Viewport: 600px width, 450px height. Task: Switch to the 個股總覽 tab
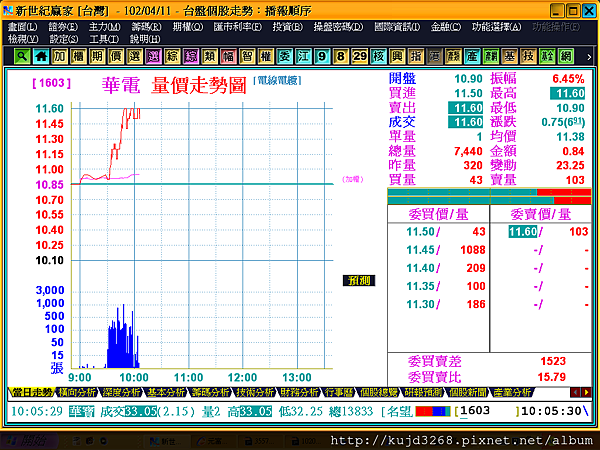(378, 392)
